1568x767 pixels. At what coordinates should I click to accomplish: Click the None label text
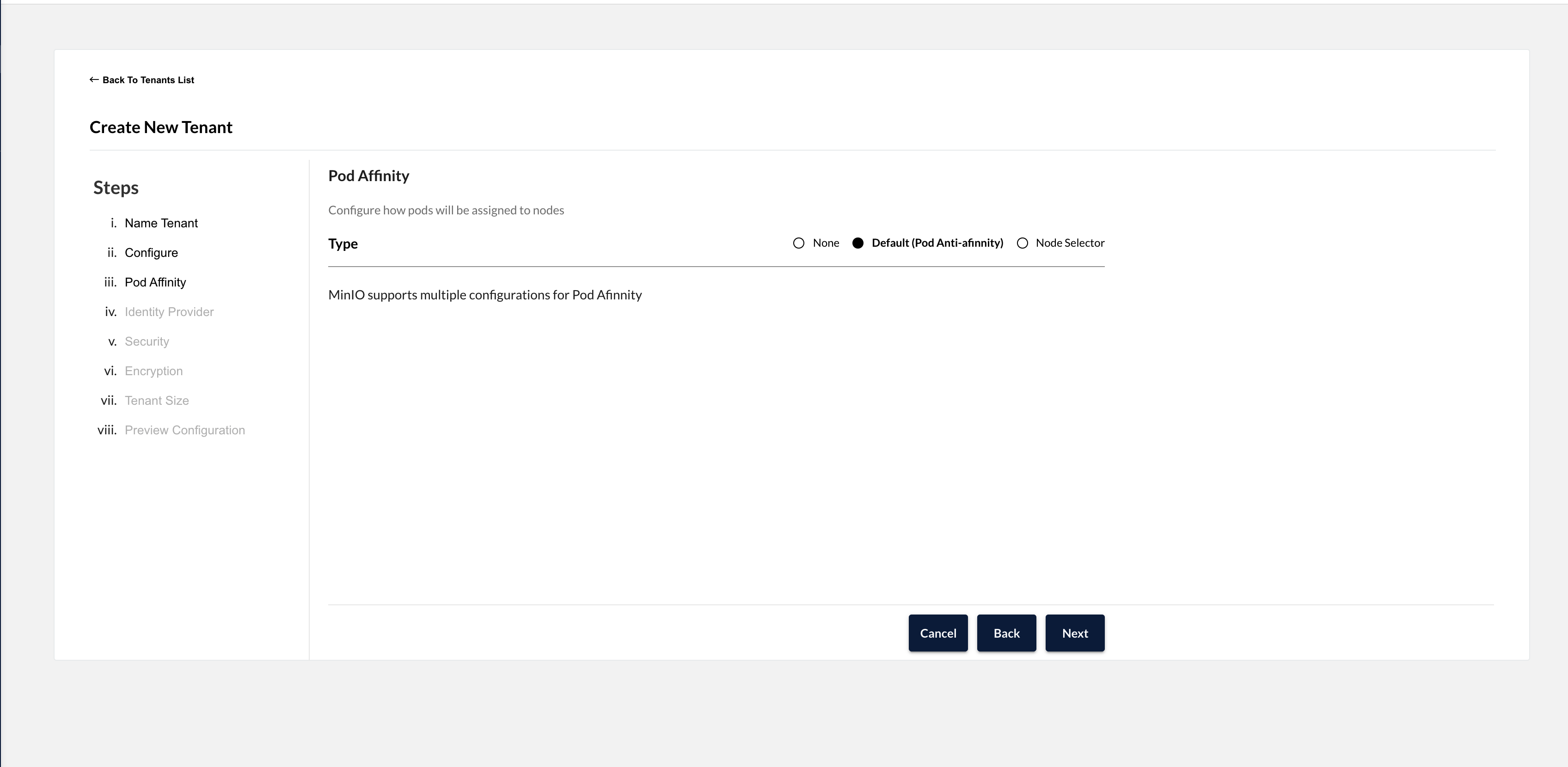point(826,243)
